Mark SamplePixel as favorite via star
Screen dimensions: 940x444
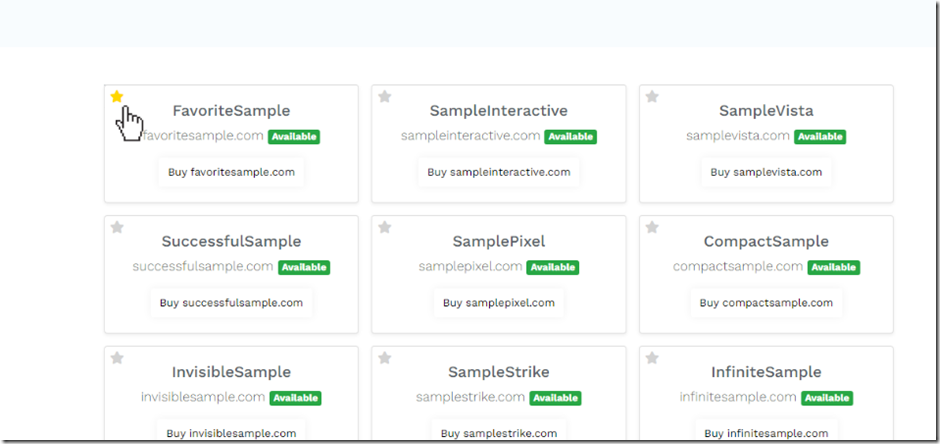(385, 228)
